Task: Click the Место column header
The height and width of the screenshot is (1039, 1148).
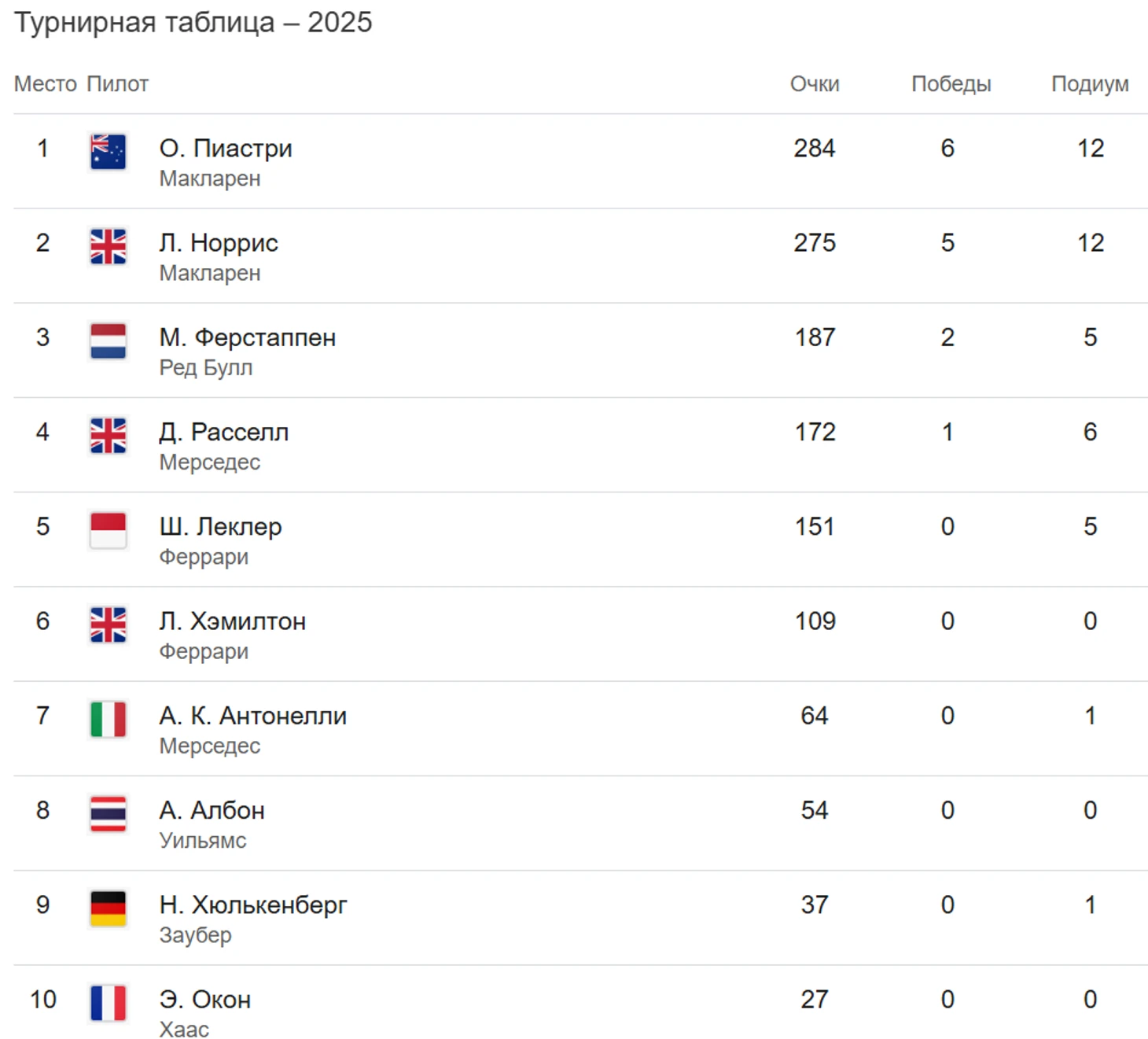Action: coord(46,84)
